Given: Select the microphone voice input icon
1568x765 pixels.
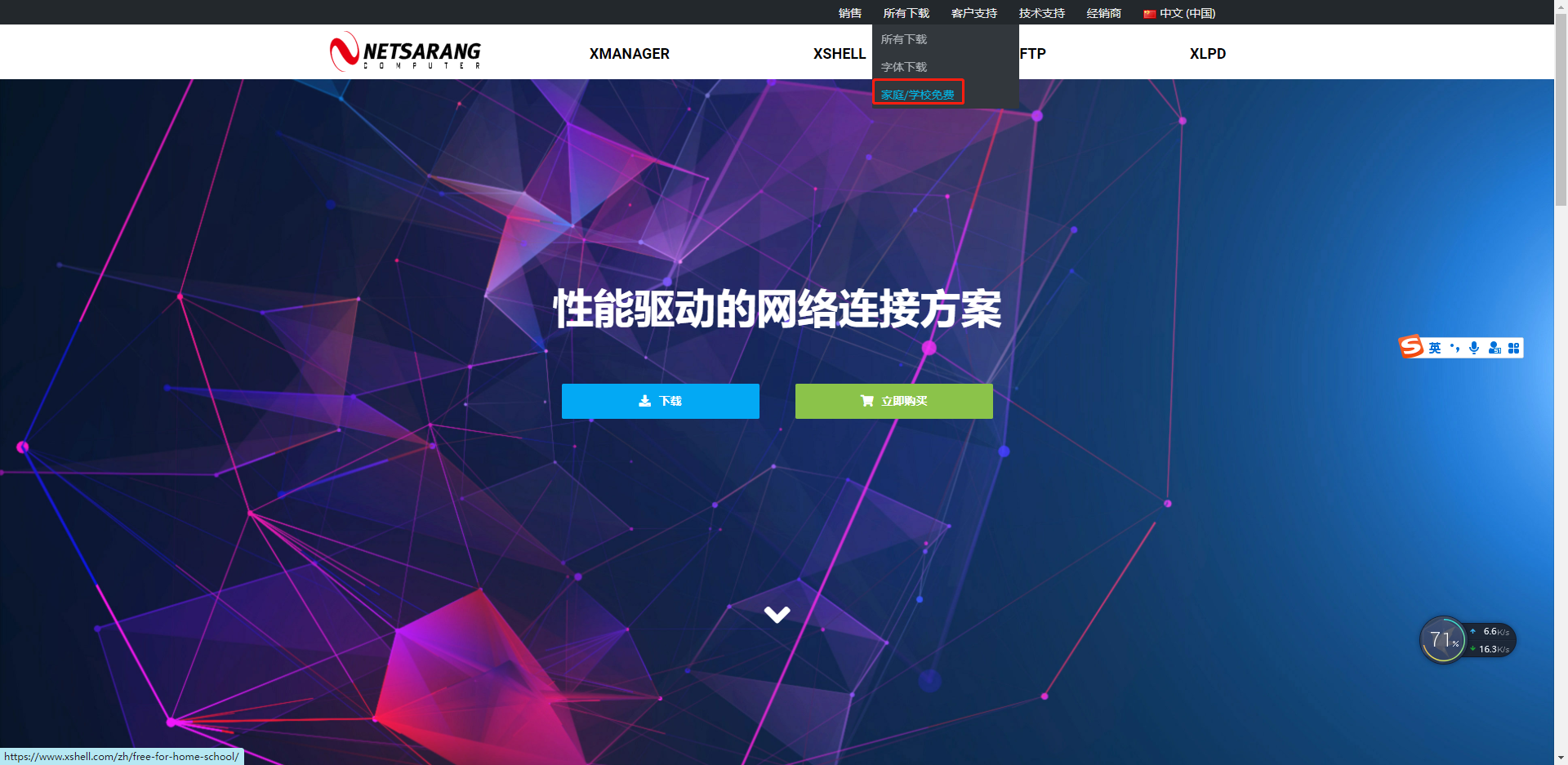Looking at the screenshot, I should 1474,347.
